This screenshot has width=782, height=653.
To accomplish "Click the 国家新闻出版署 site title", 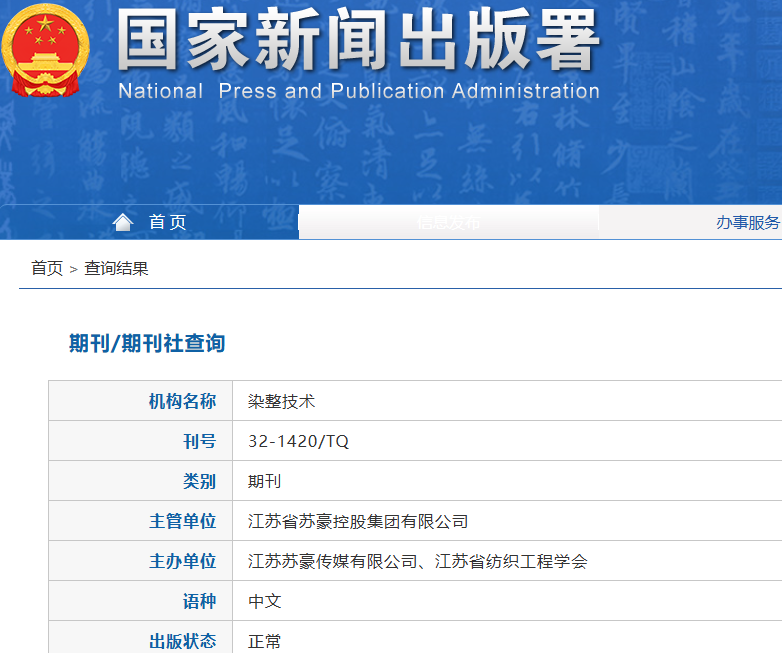I will [x=358, y=40].
